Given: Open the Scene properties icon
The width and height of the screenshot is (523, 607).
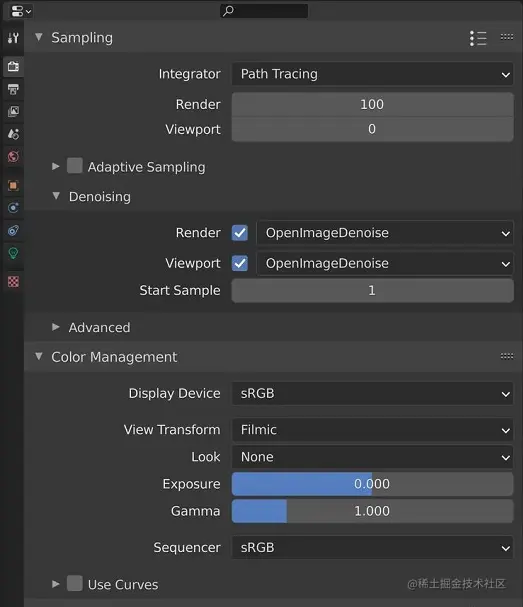Looking at the screenshot, I should tap(13, 134).
